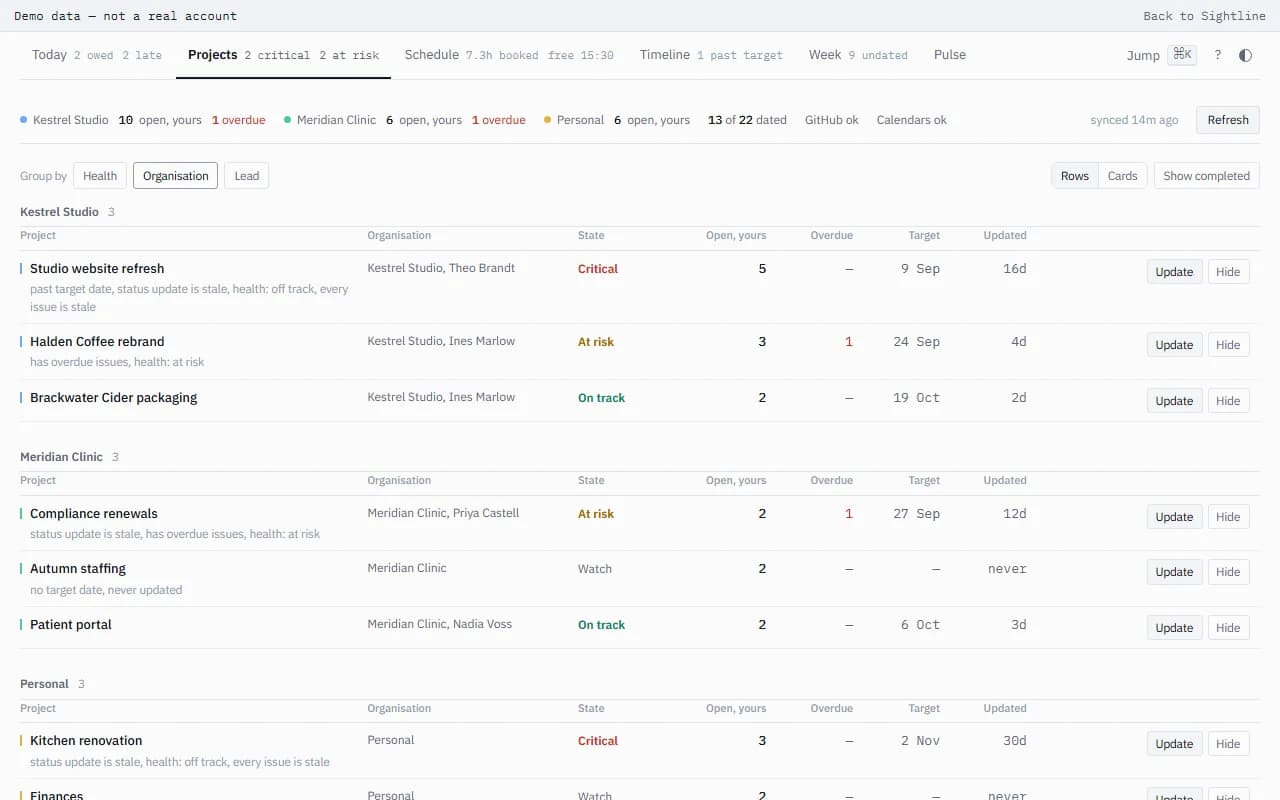The height and width of the screenshot is (800, 1280).
Task: Open help with the question mark icon
Action: point(1217,55)
